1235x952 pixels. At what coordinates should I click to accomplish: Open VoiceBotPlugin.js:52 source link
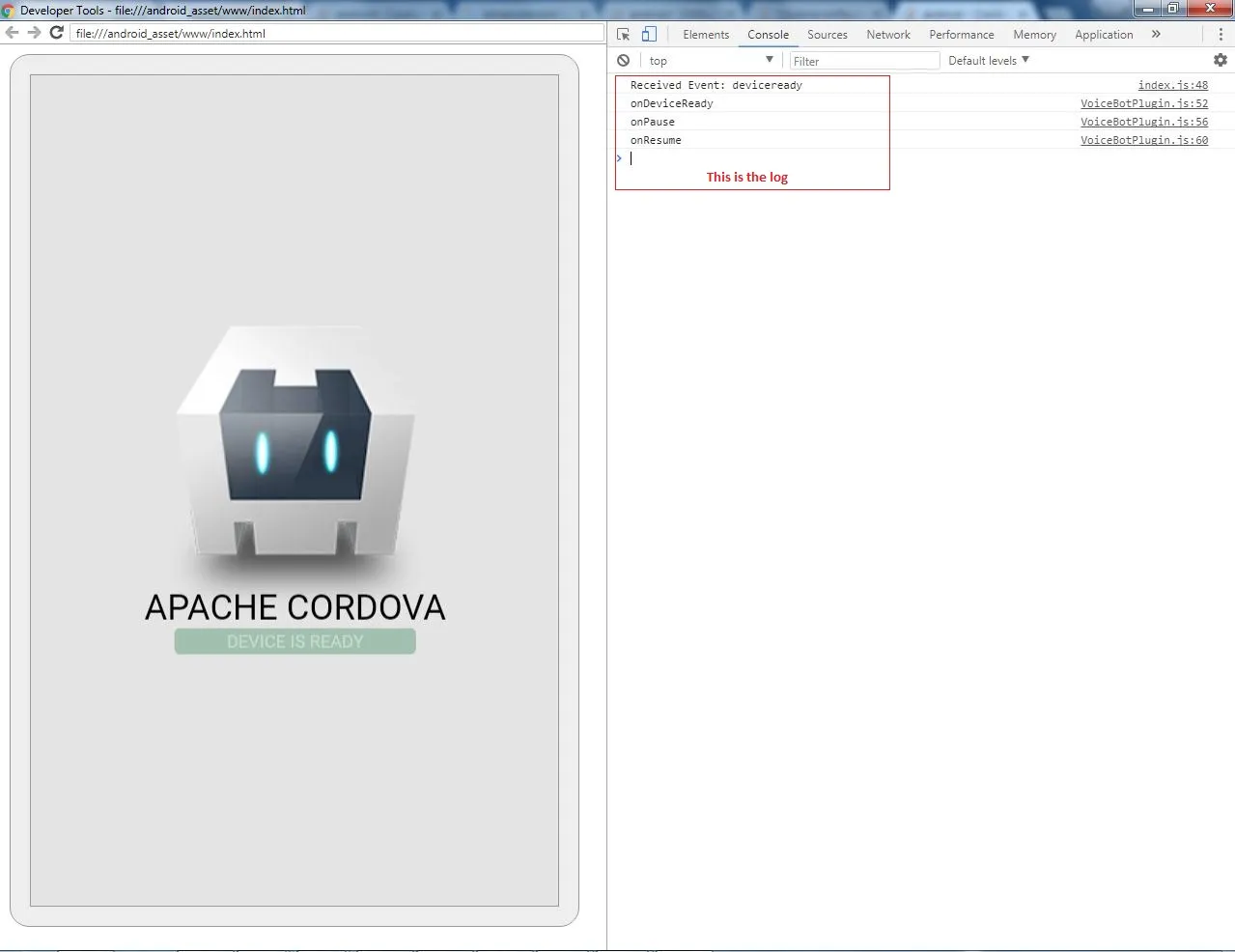point(1144,103)
